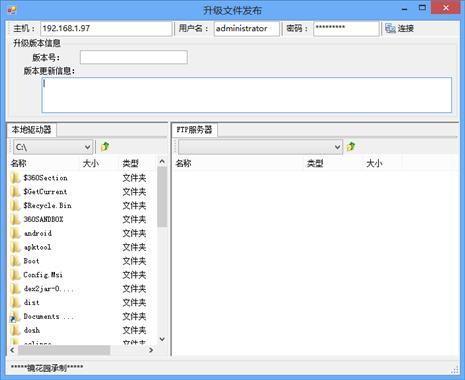
Task: Select the $360Section folder icon
Action: (15, 178)
